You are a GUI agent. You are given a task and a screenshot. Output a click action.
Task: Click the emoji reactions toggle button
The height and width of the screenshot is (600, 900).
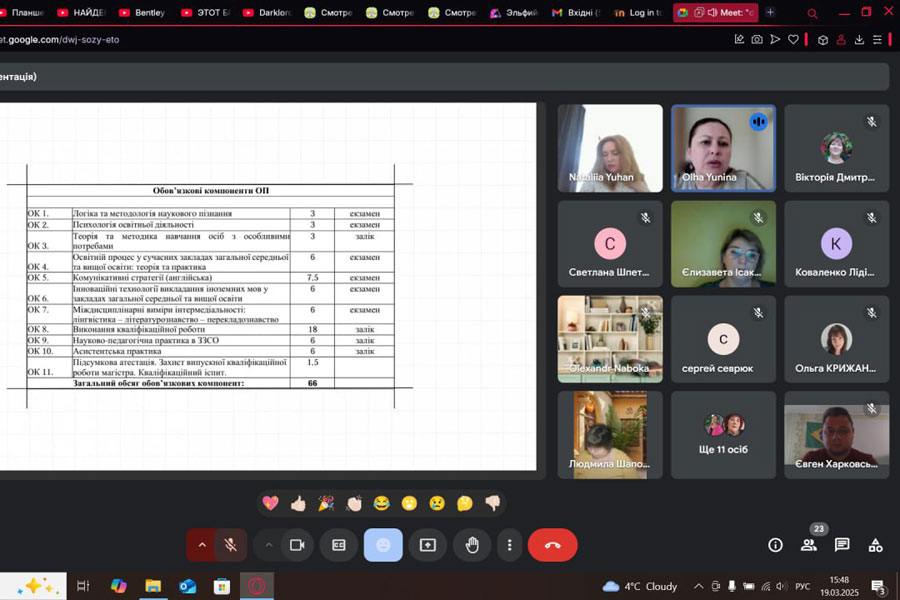[383, 545]
